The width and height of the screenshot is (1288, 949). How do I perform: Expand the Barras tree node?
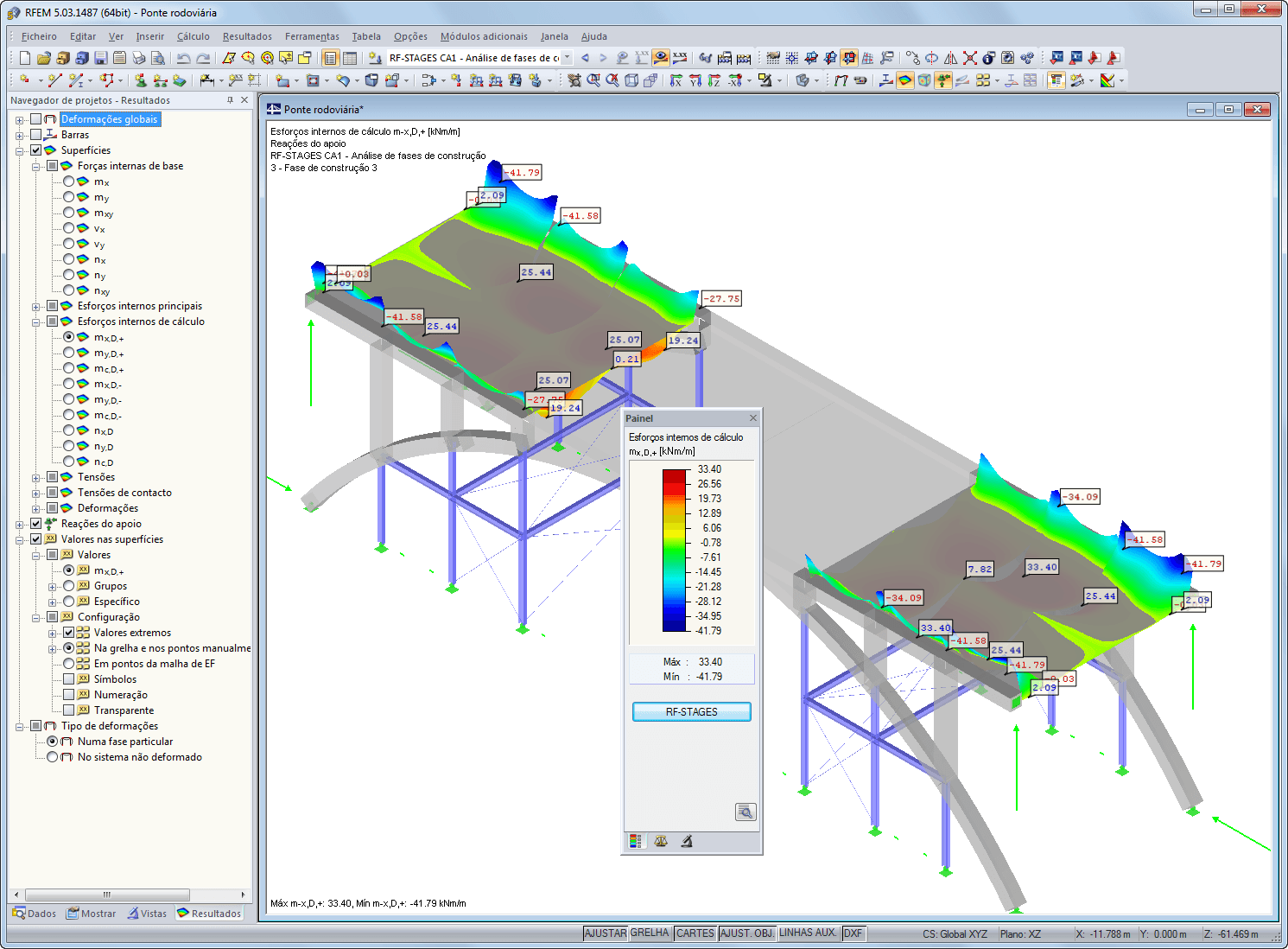tap(20, 135)
